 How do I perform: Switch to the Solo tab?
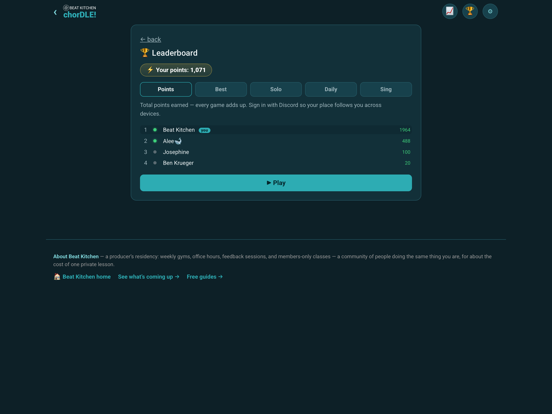pyautogui.click(x=276, y=89)
